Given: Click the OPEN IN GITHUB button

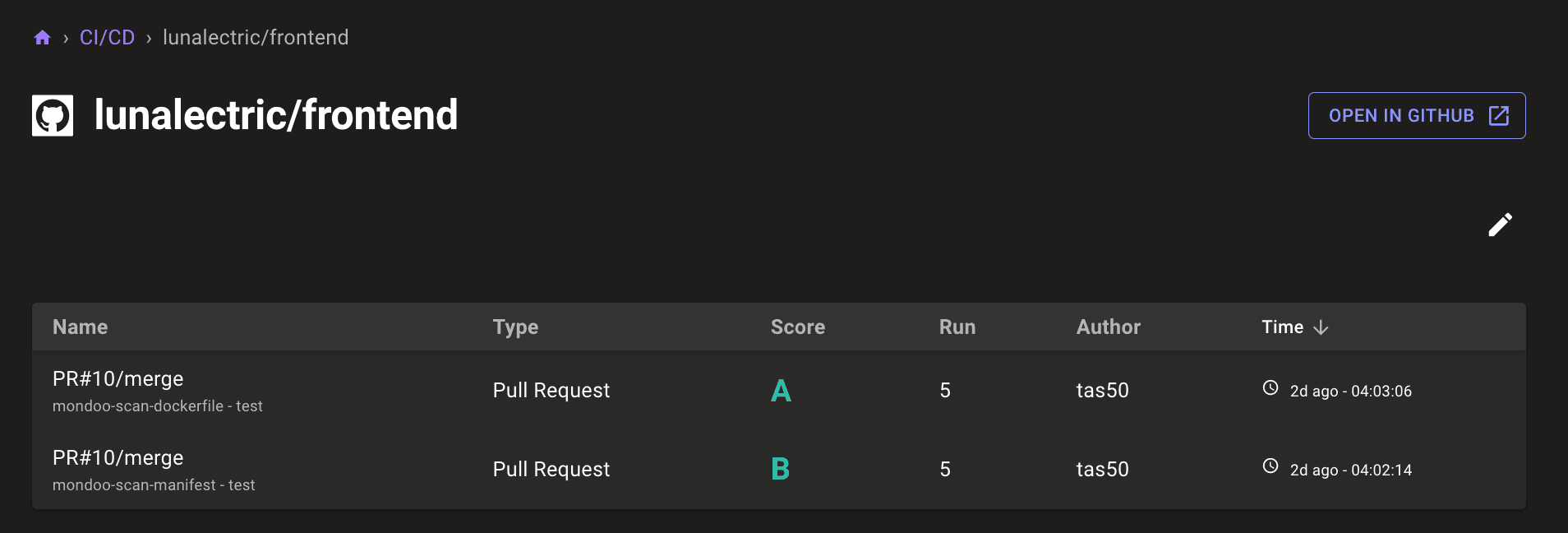Looking at the screenshot, I should pyautogui.click(x=1416, y=115).
